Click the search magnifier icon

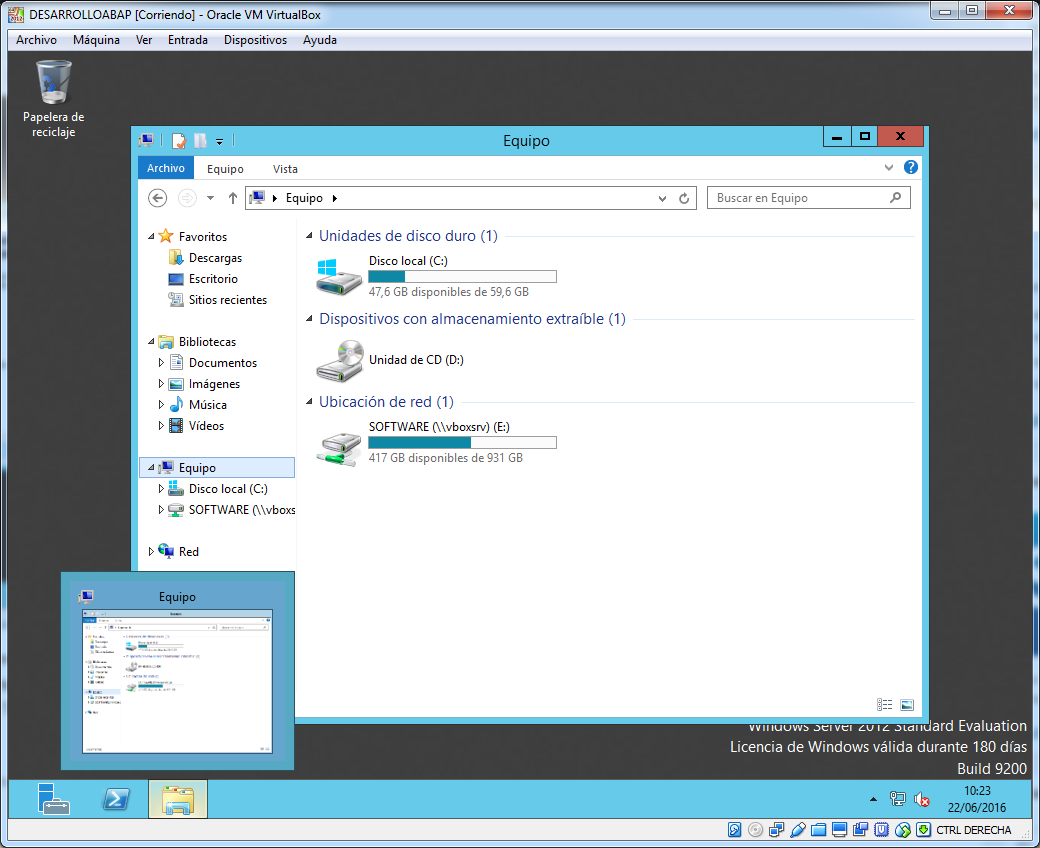click(895, 198)
